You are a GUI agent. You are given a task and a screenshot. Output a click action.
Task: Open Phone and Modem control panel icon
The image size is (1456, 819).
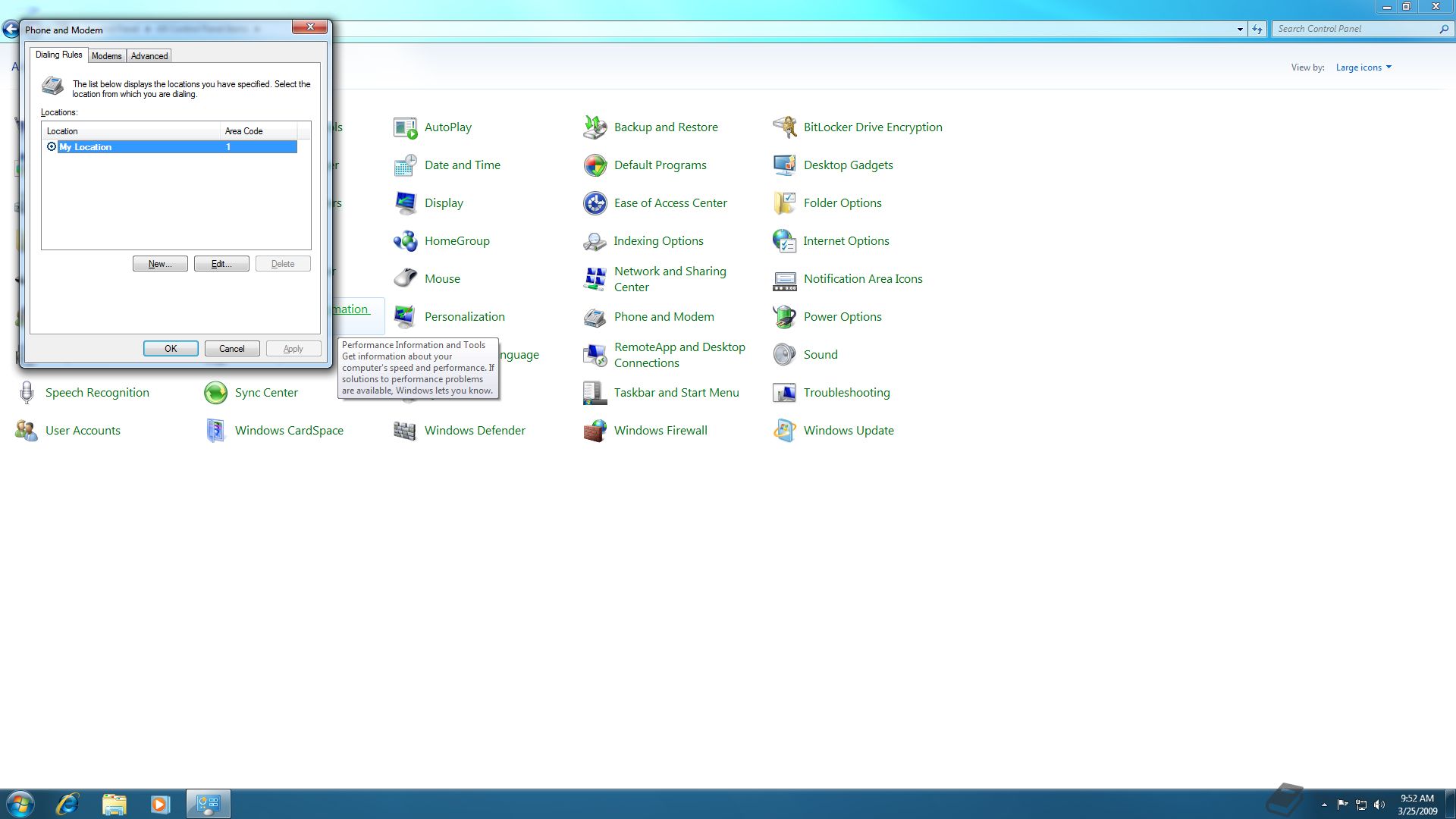coord(595,317)
